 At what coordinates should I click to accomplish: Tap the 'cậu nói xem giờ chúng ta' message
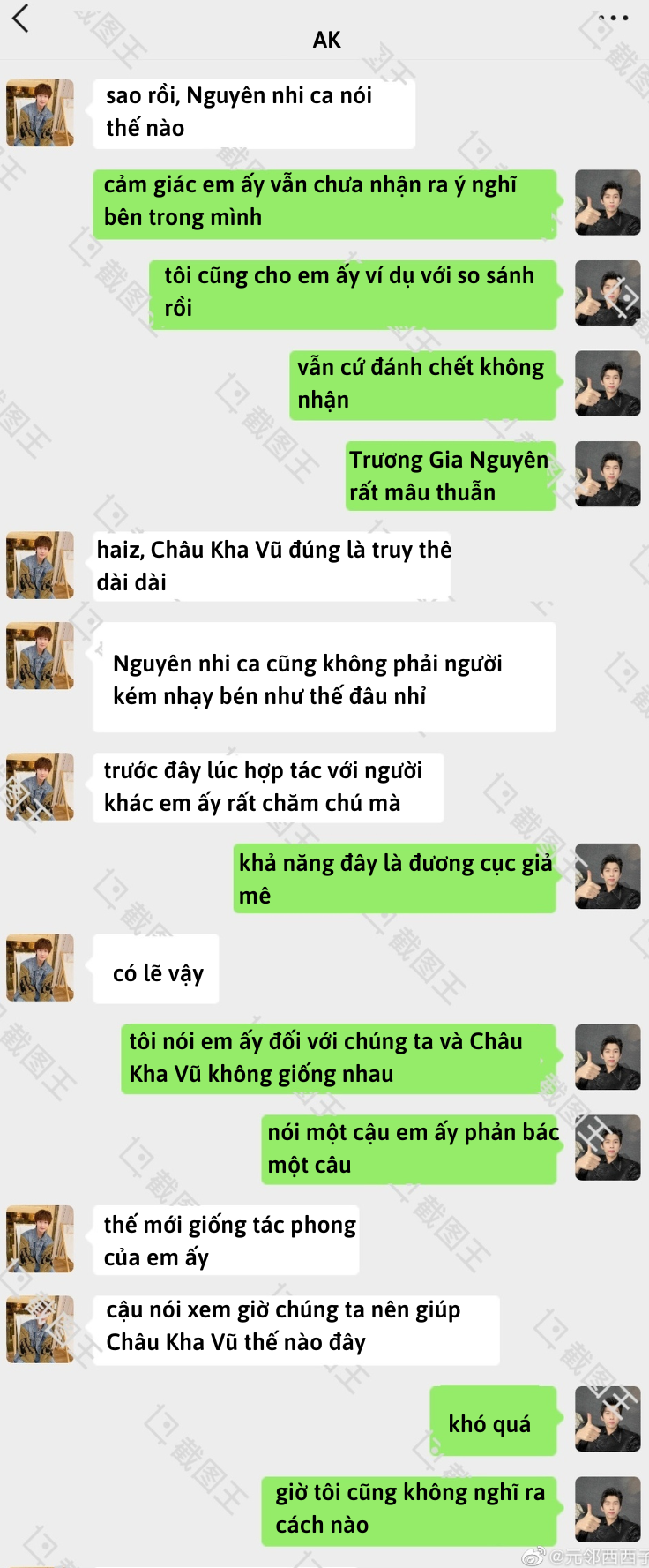tap(296, 1330)
